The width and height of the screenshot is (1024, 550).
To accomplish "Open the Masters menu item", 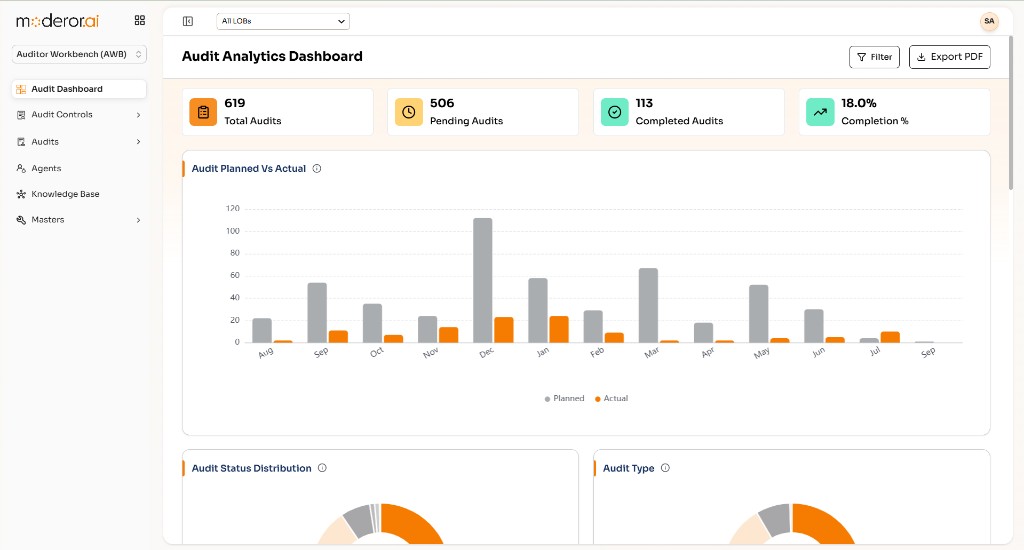I will click(79, 220).
